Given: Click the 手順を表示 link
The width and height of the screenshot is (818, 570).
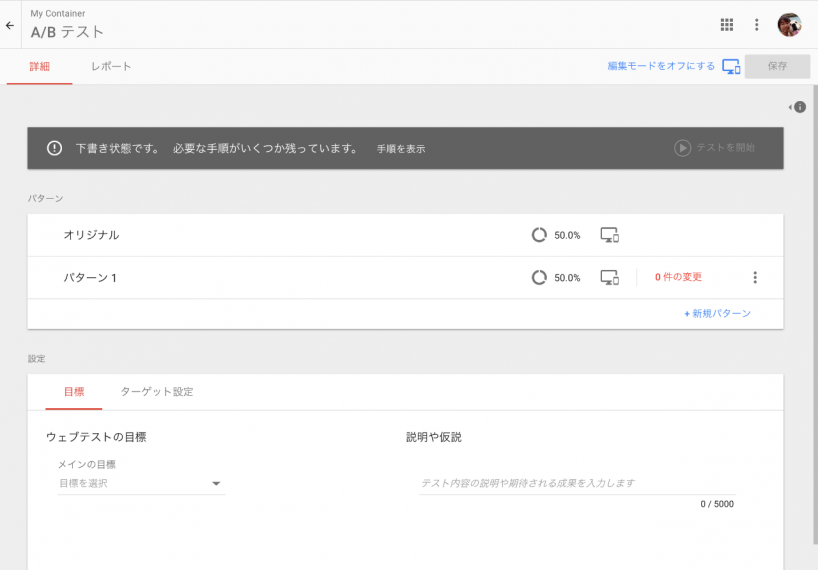Looking at the screenshot, I should coord(400,149).
